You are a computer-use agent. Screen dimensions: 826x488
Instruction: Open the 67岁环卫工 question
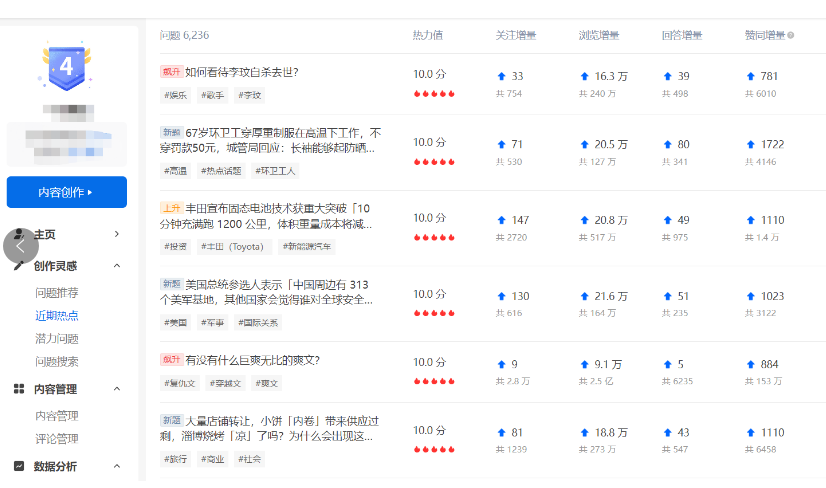click(271, 141)
